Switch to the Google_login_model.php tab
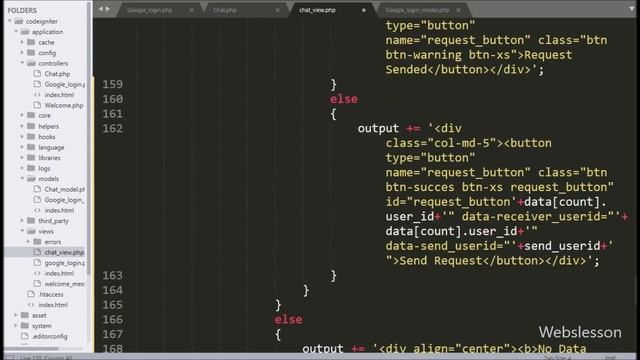640x360 pixels. pyautogui.click(x=417, y=10)
